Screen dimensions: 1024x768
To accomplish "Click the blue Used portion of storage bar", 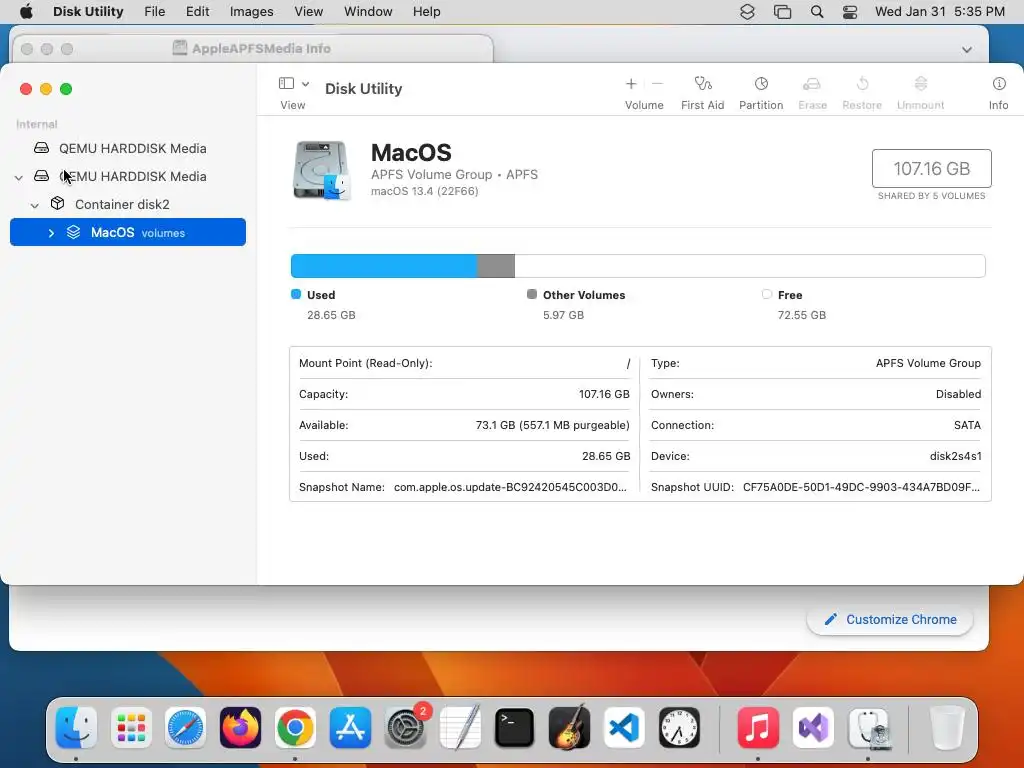I will pyautogui.click(x=384, y=266).
